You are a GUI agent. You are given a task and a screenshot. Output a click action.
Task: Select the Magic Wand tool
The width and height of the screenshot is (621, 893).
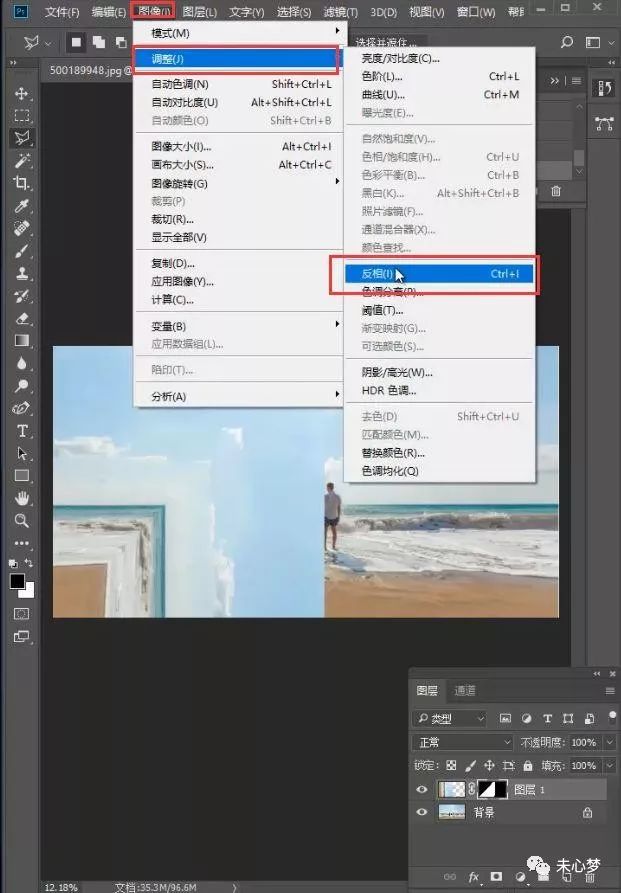[x=22, y=161]
